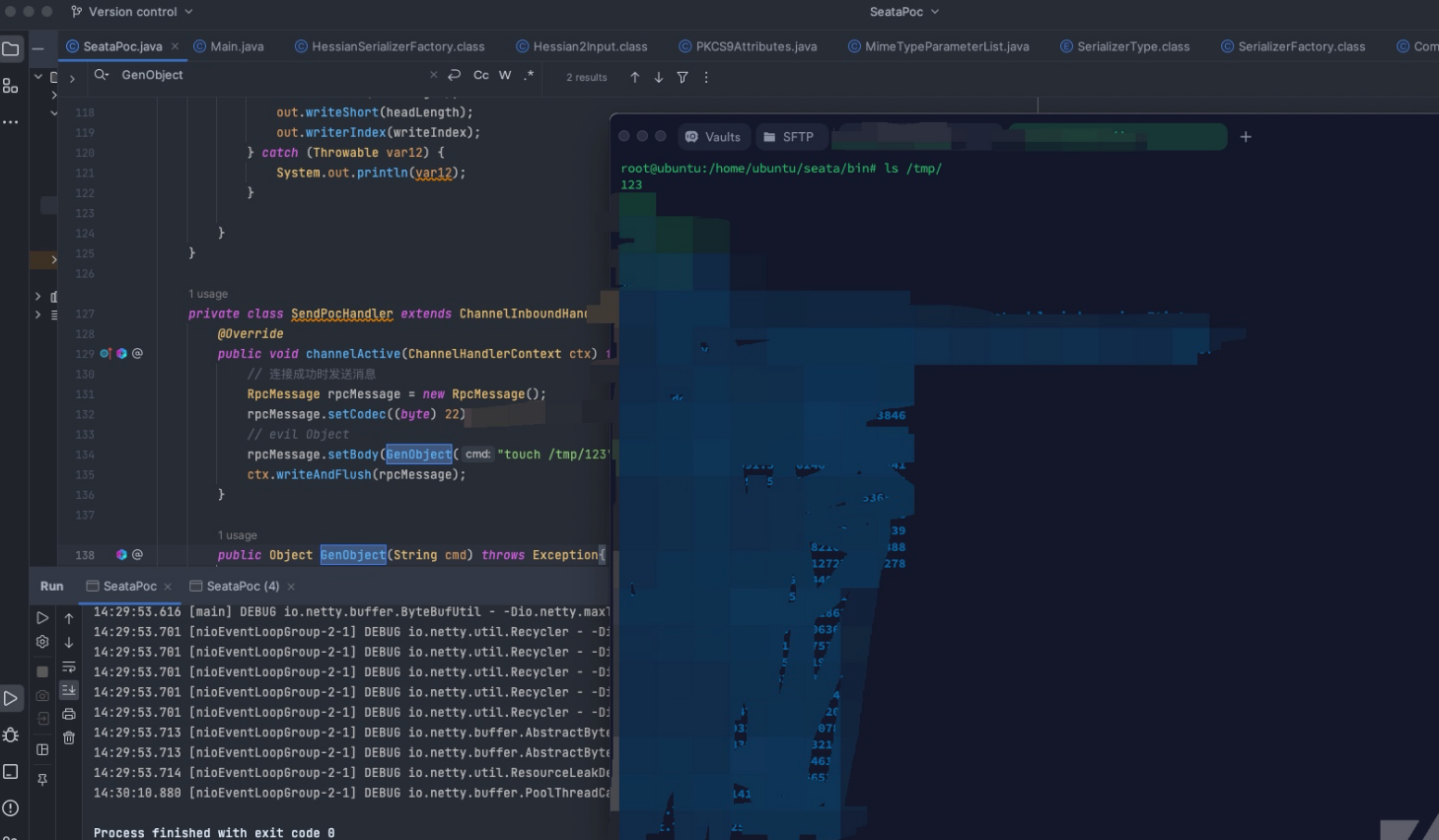1439x840 pixels.
Task: Pin the Run tab with the pin icon
Action: tap(42, 779)
